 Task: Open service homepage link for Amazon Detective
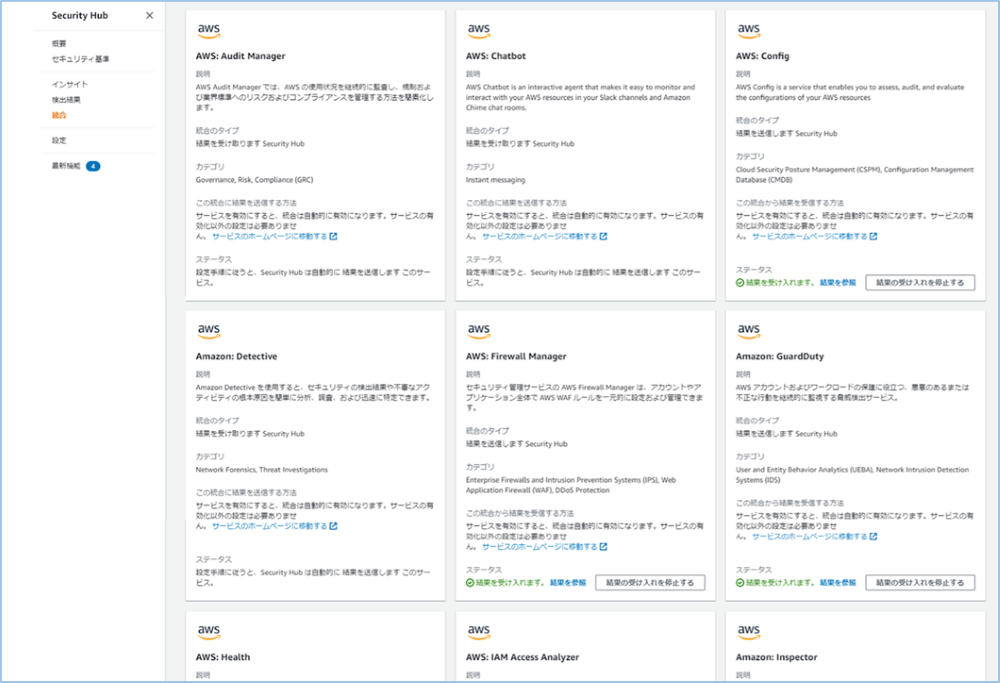point(270,526)
